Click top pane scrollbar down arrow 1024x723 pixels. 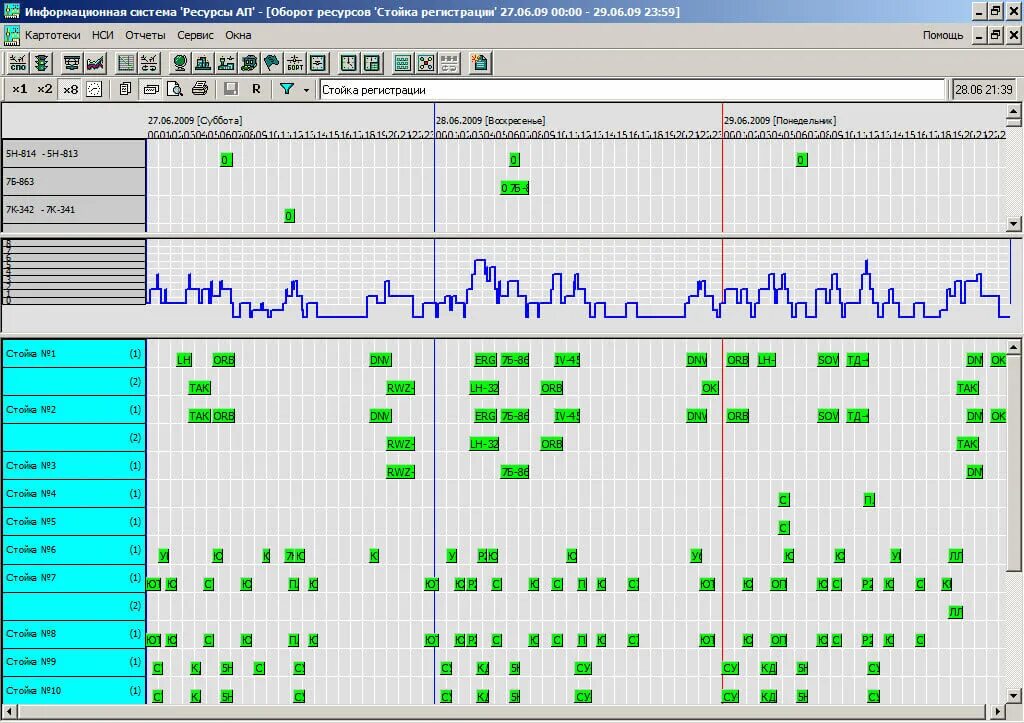(x=1013, y=223)
